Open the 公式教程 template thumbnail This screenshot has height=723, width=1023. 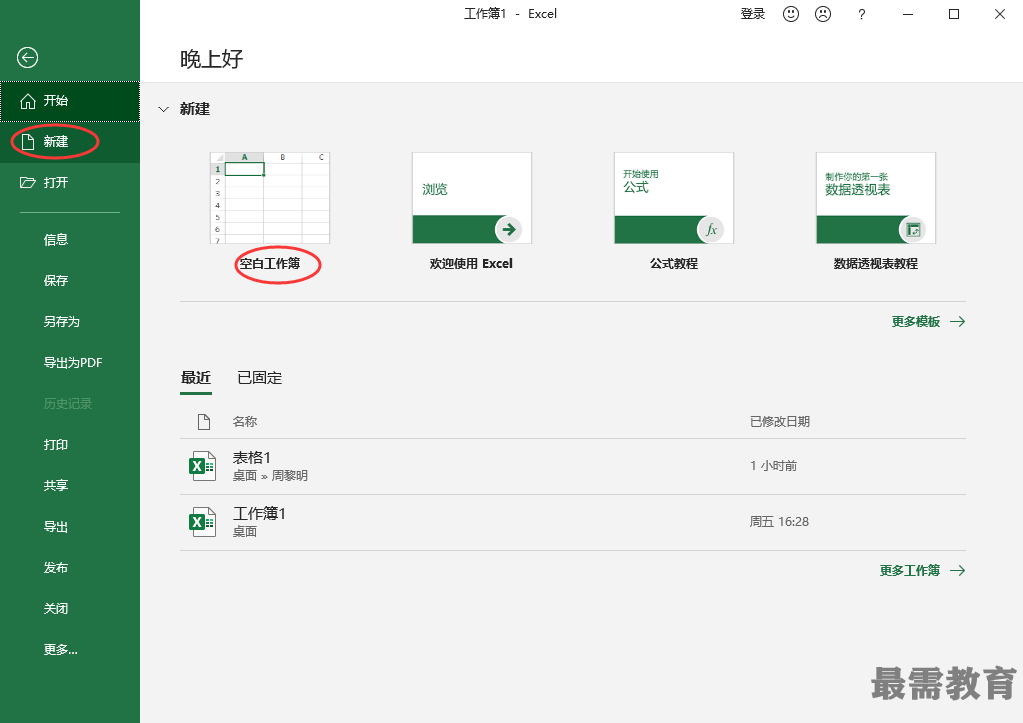[674, 198]
